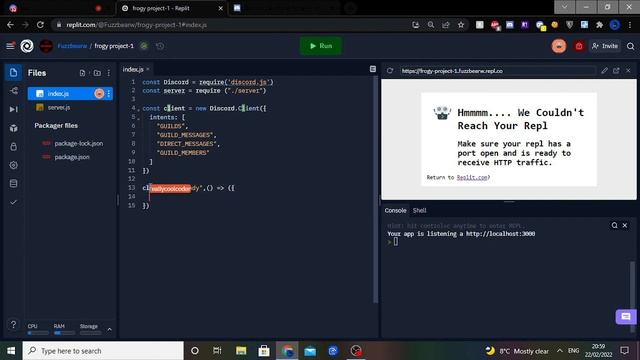Open the Database sidebar icon
The width and height of the screenshot is (640, 360).
[13, 184]
